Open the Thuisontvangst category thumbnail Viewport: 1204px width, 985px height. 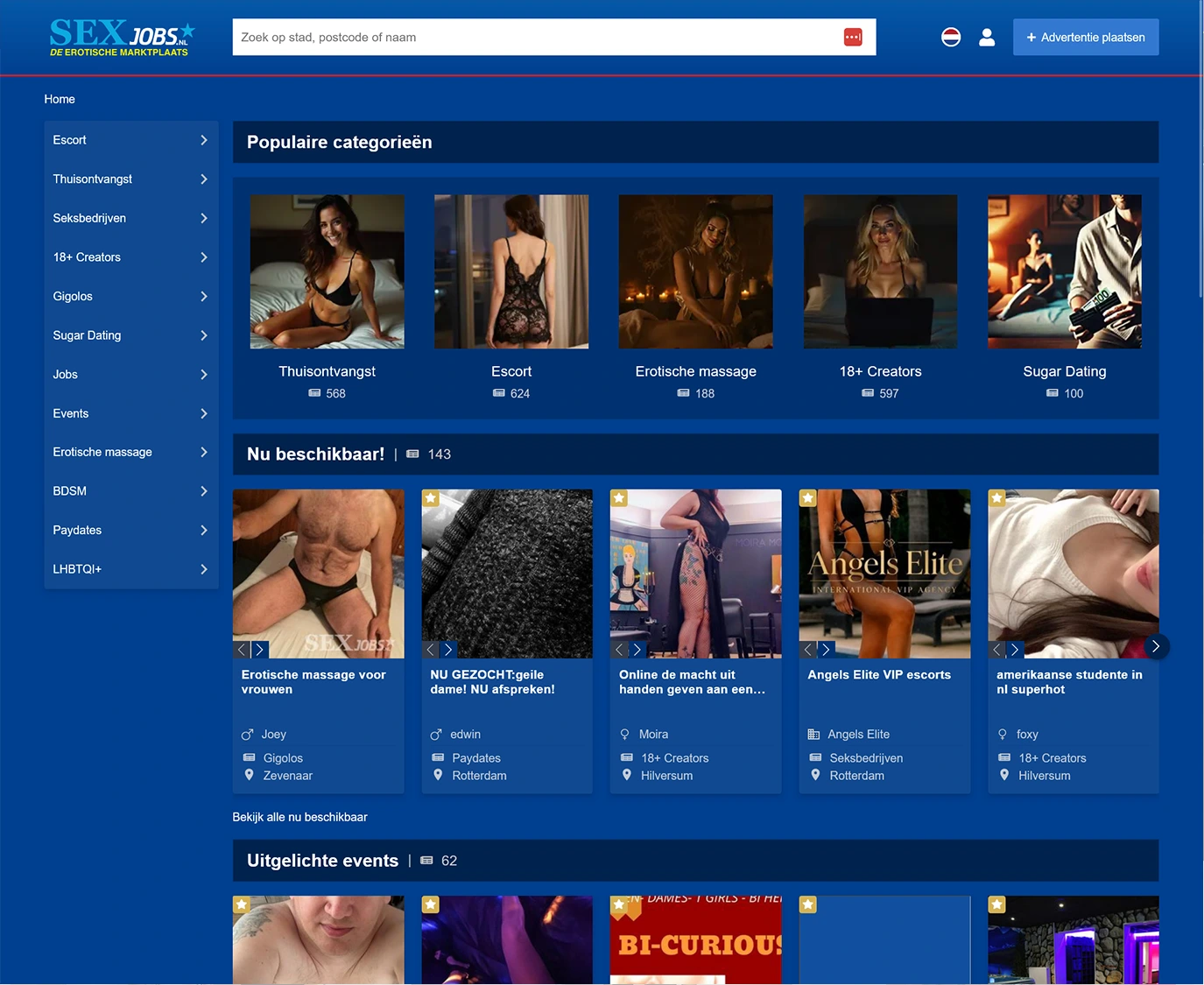click(327, 271)
